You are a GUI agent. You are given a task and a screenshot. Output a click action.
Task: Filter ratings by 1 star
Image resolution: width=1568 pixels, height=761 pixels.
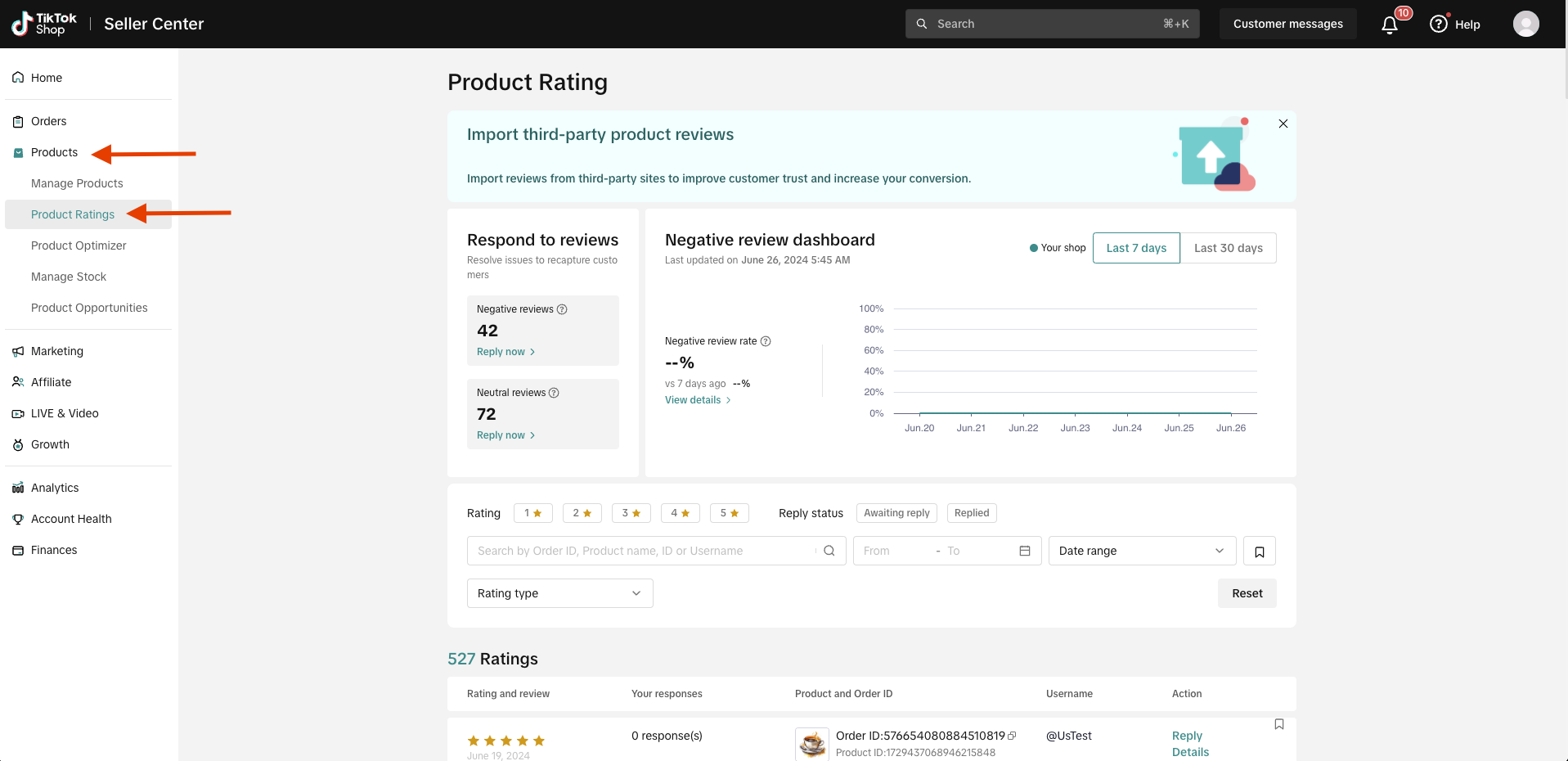pos(532,513)
